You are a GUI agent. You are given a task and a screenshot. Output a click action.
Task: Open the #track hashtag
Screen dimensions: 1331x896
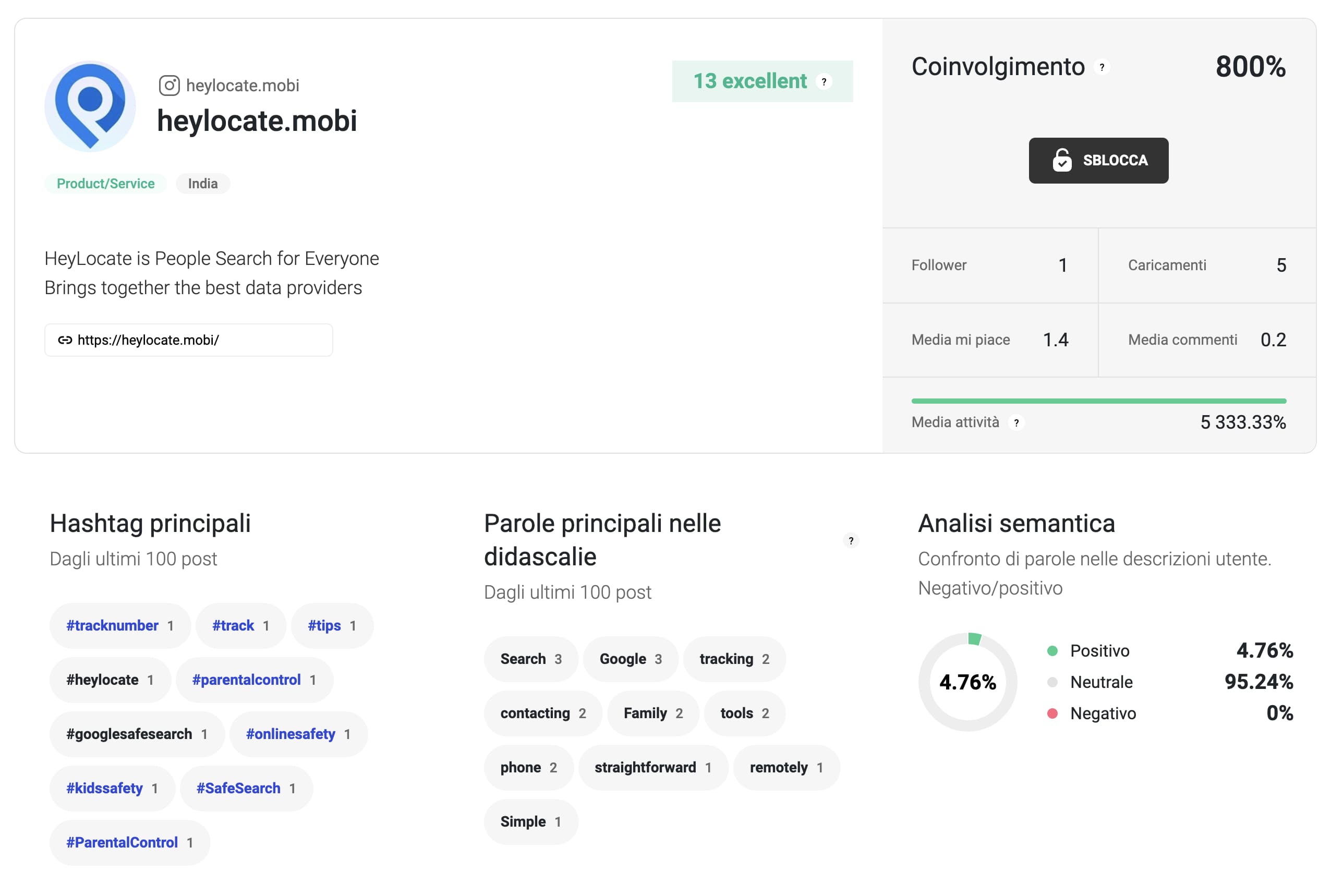point(240,626)
